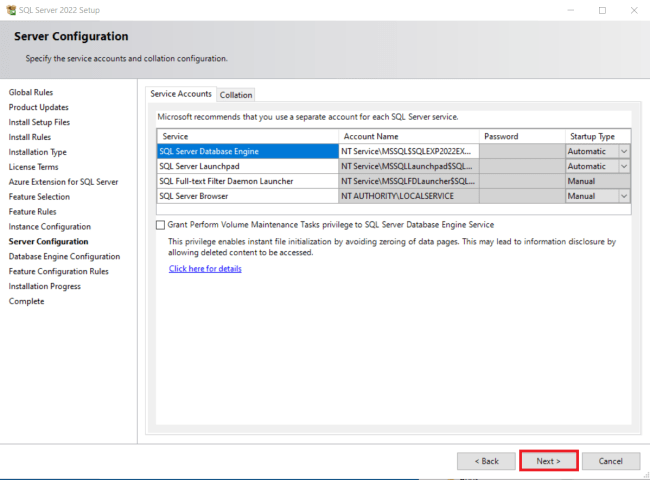The image size is (650, 480).
Task: Click the Startup Type column header
Action: (x=598, y=136)
